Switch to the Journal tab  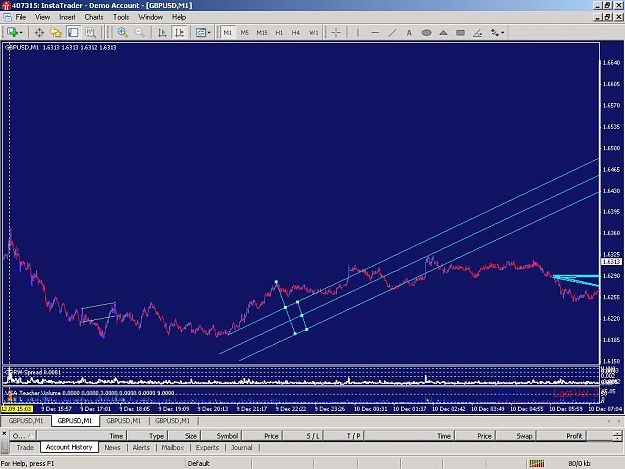pos(242,447)
